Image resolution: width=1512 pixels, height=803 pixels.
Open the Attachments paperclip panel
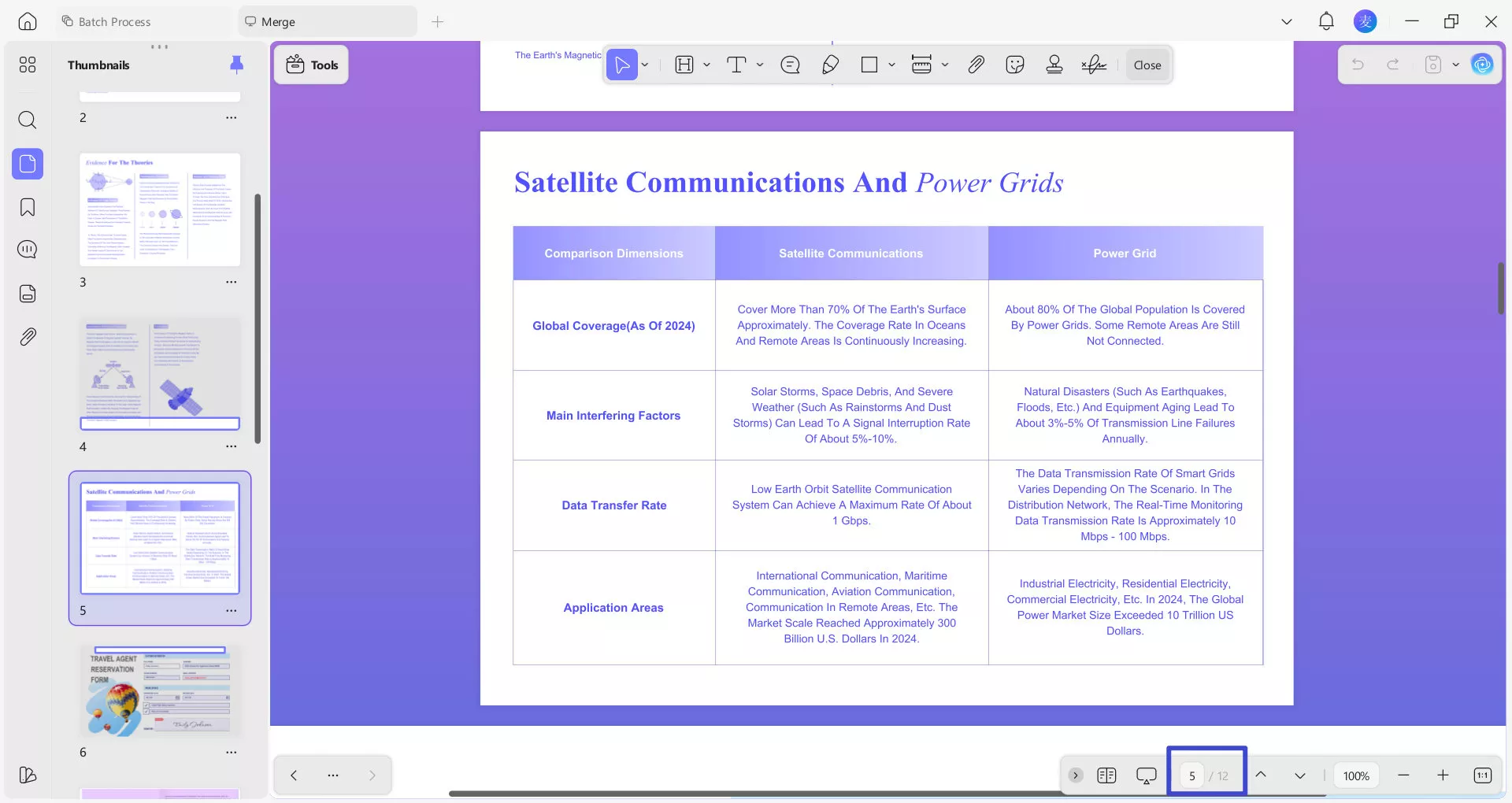click(x=28, y=337)
